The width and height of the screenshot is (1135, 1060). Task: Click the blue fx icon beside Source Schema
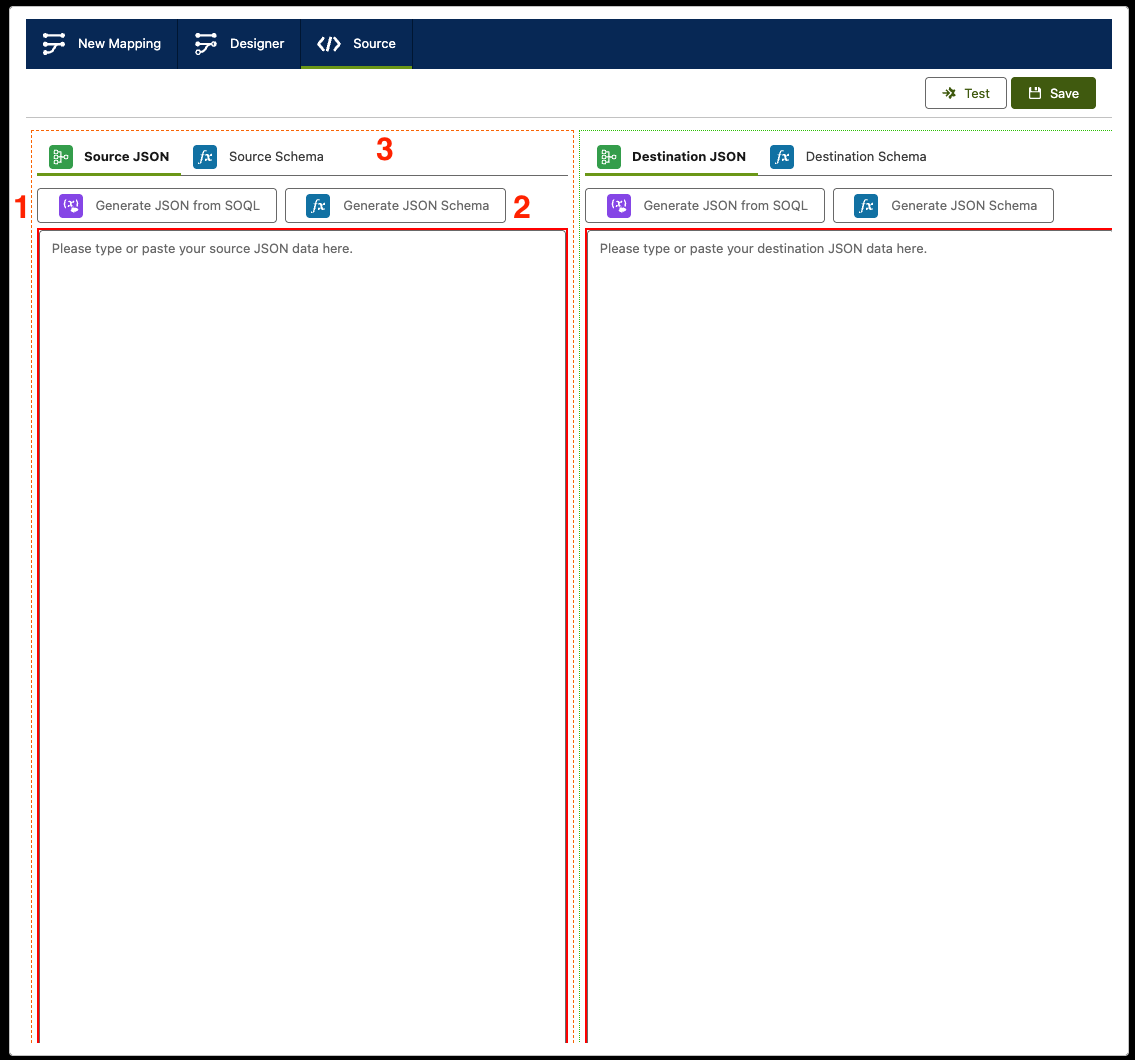(x=205, y=157)
